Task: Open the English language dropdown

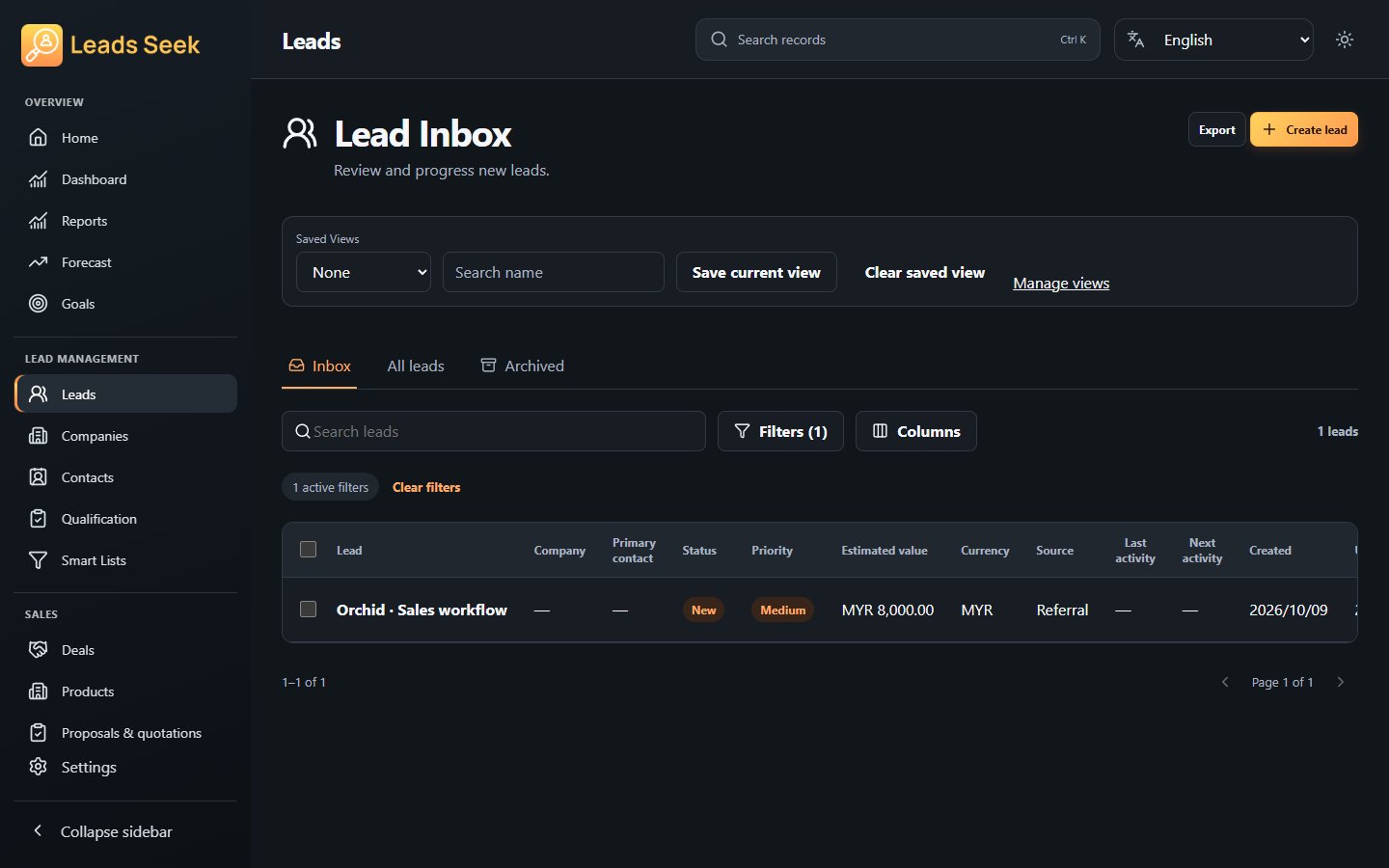Action: pos(1213,40)
